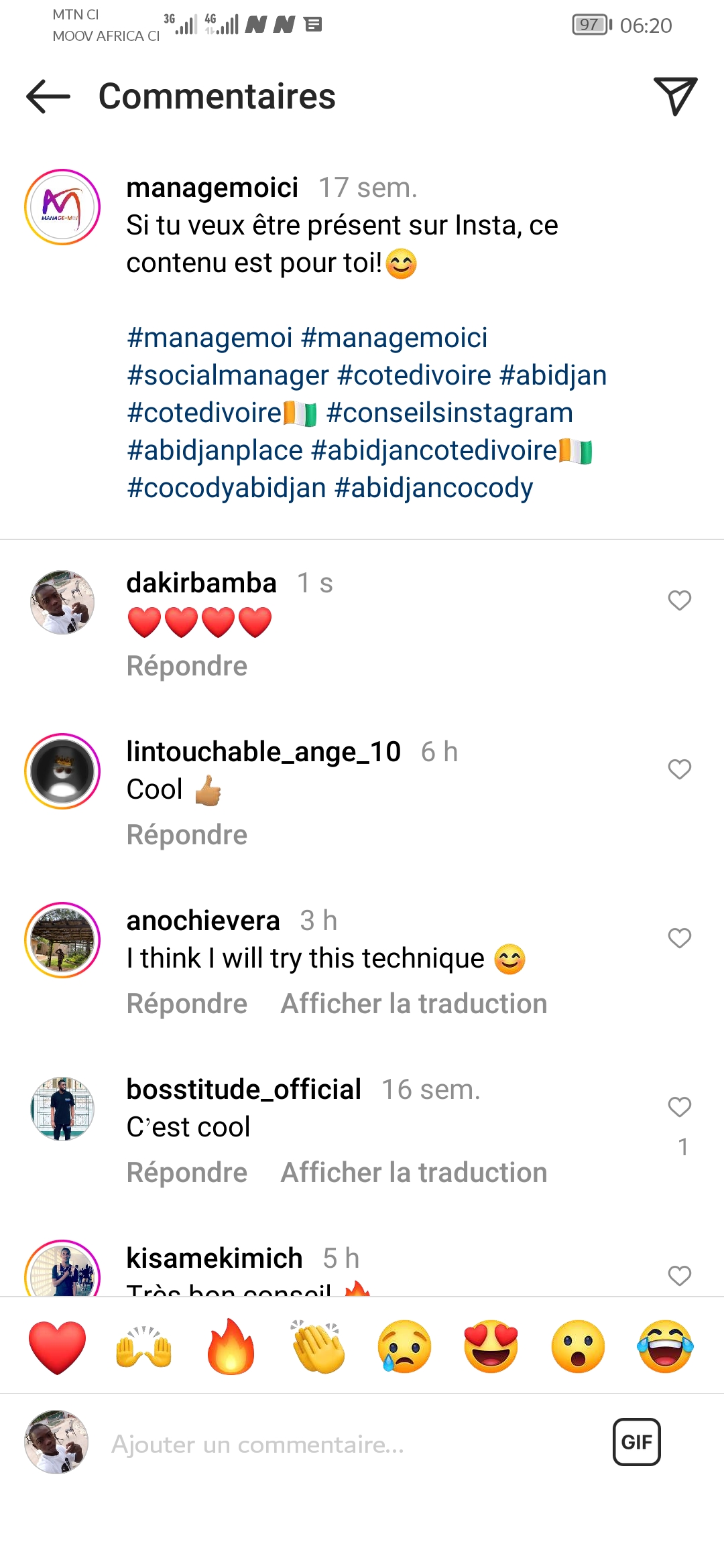The image size is (724, 1568).
Task: Like anochievera's comment
Action: (x=679, y=938)
